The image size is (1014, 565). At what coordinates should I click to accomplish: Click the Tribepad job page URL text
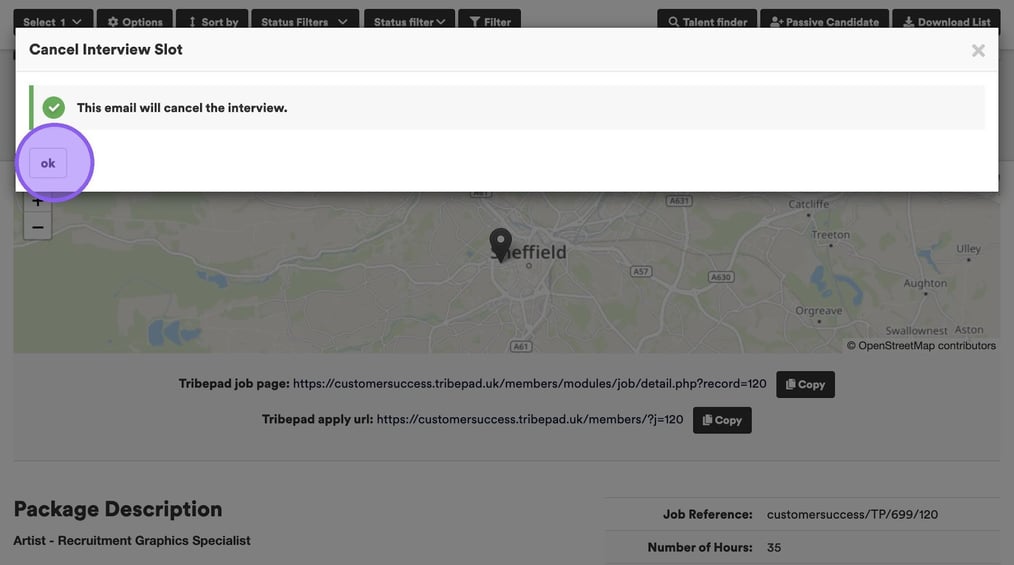(x=529, y=384)
